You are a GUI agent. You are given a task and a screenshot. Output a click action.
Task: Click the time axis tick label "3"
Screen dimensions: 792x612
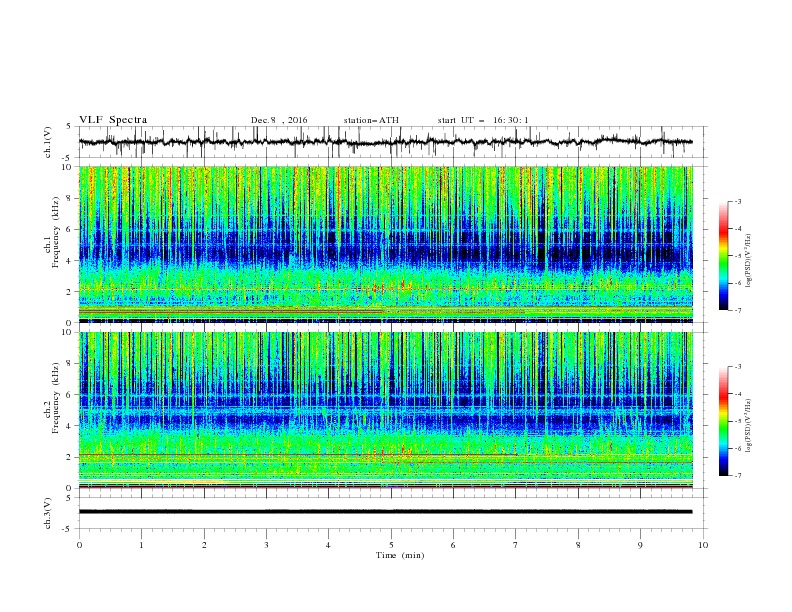pos(266,545)
